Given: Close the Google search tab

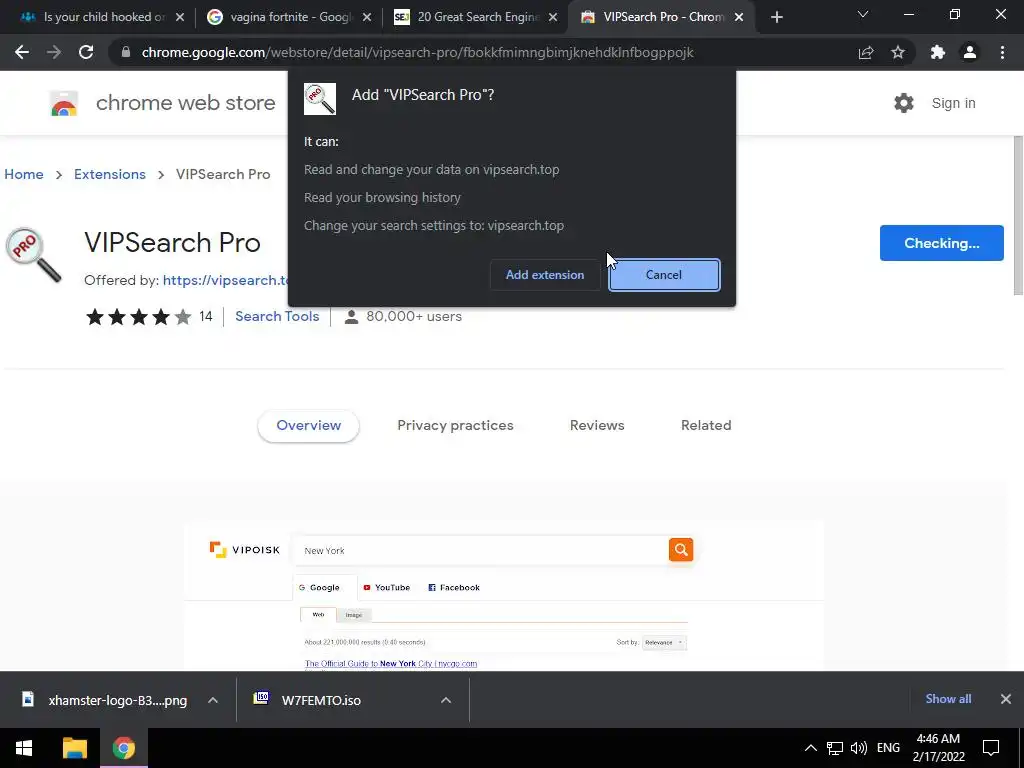Looking at the screenshot, I should [x=367, y=17].
